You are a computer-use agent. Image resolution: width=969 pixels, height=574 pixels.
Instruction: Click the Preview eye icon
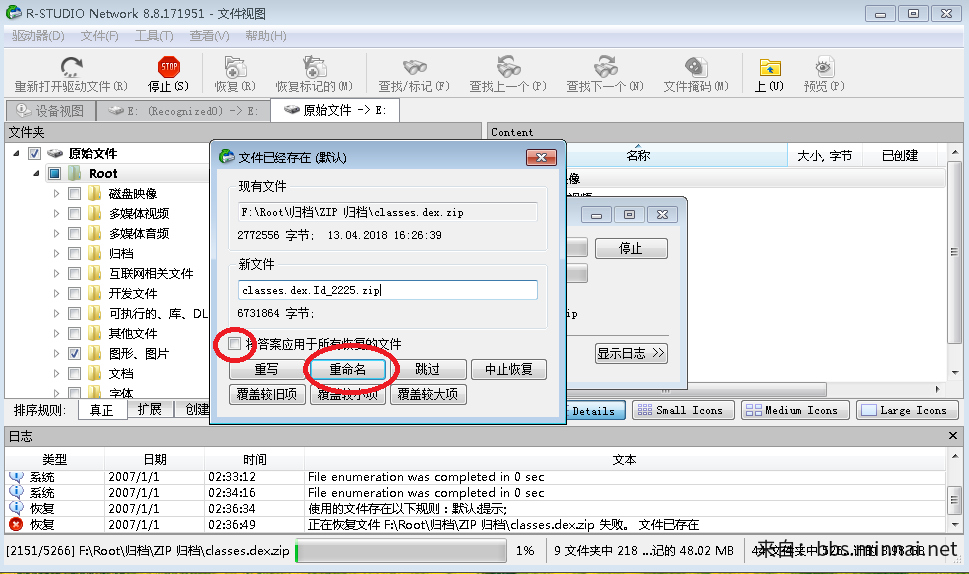[824, 68]
